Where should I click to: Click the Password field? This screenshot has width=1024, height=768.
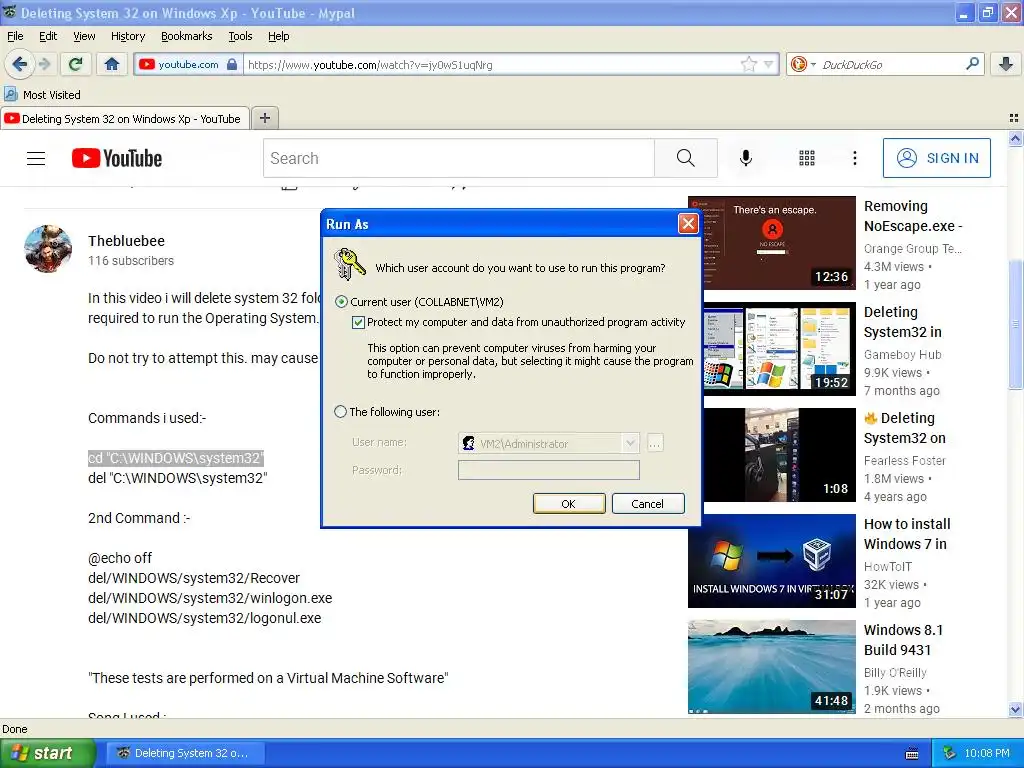point(549,470)
